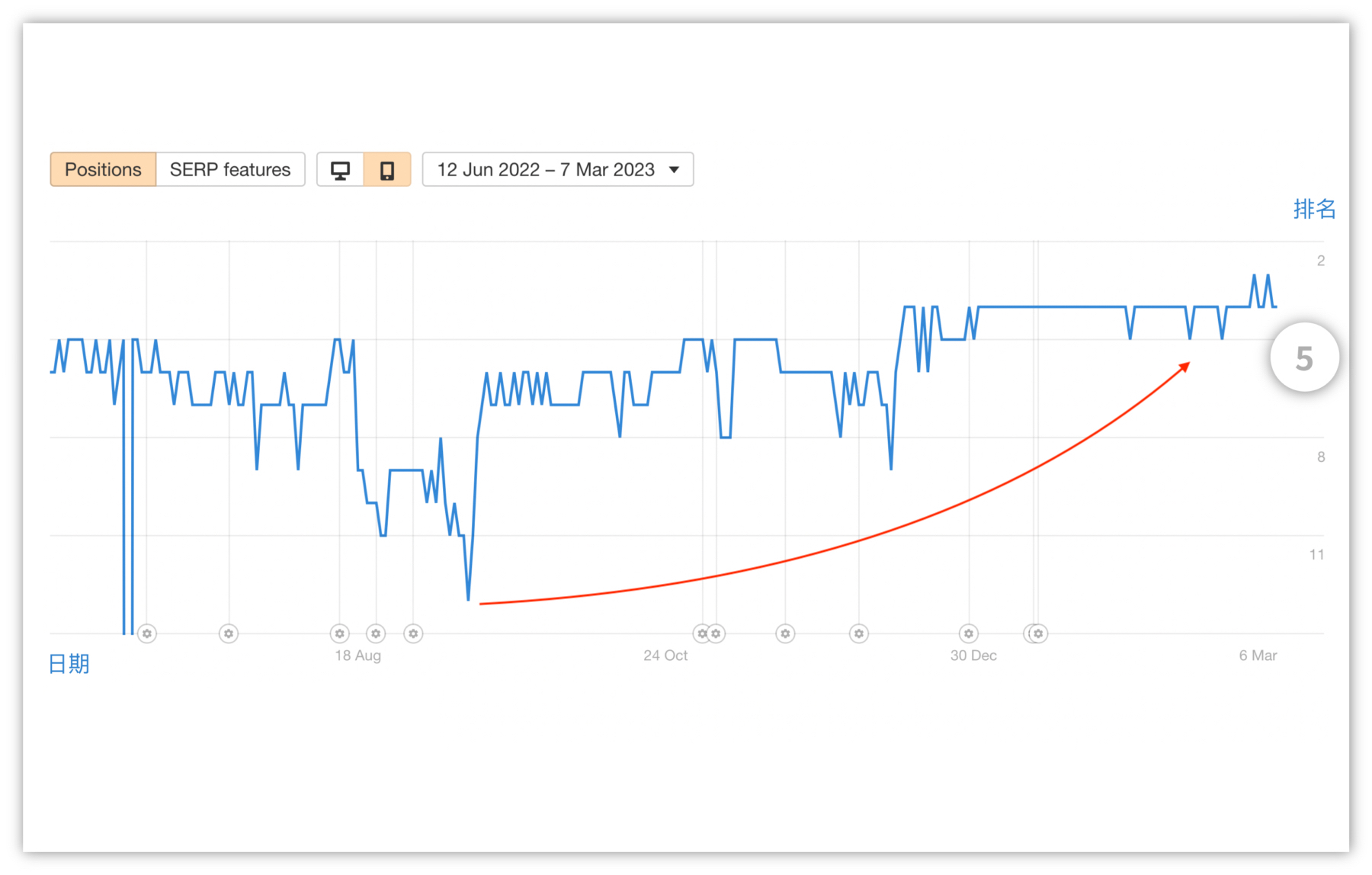Click the 排名 axis label
The width and height of the screenshot is (1372, 875).
[1314, 209]
